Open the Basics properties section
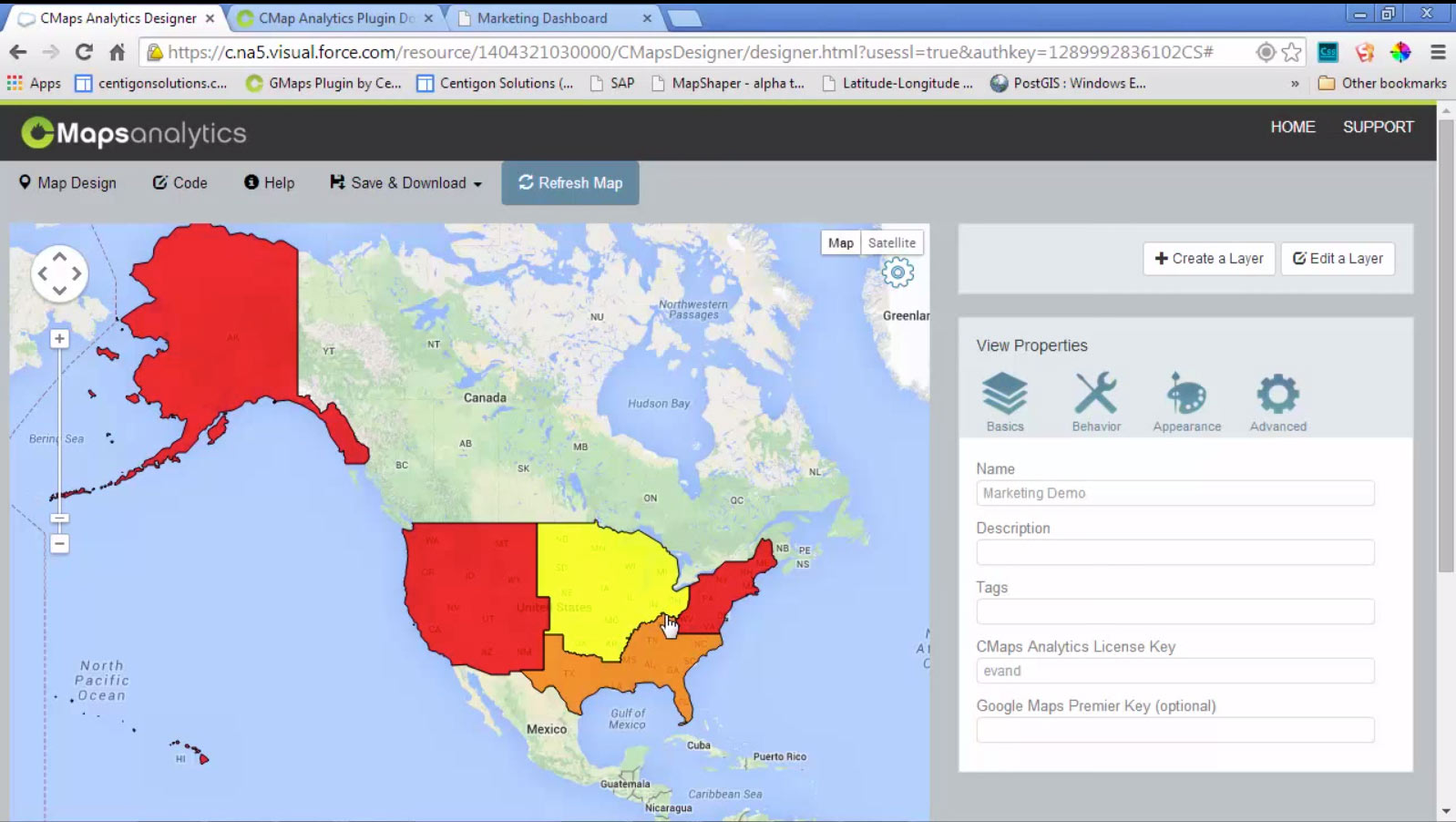1456x822 pixels. (1004, 401)
